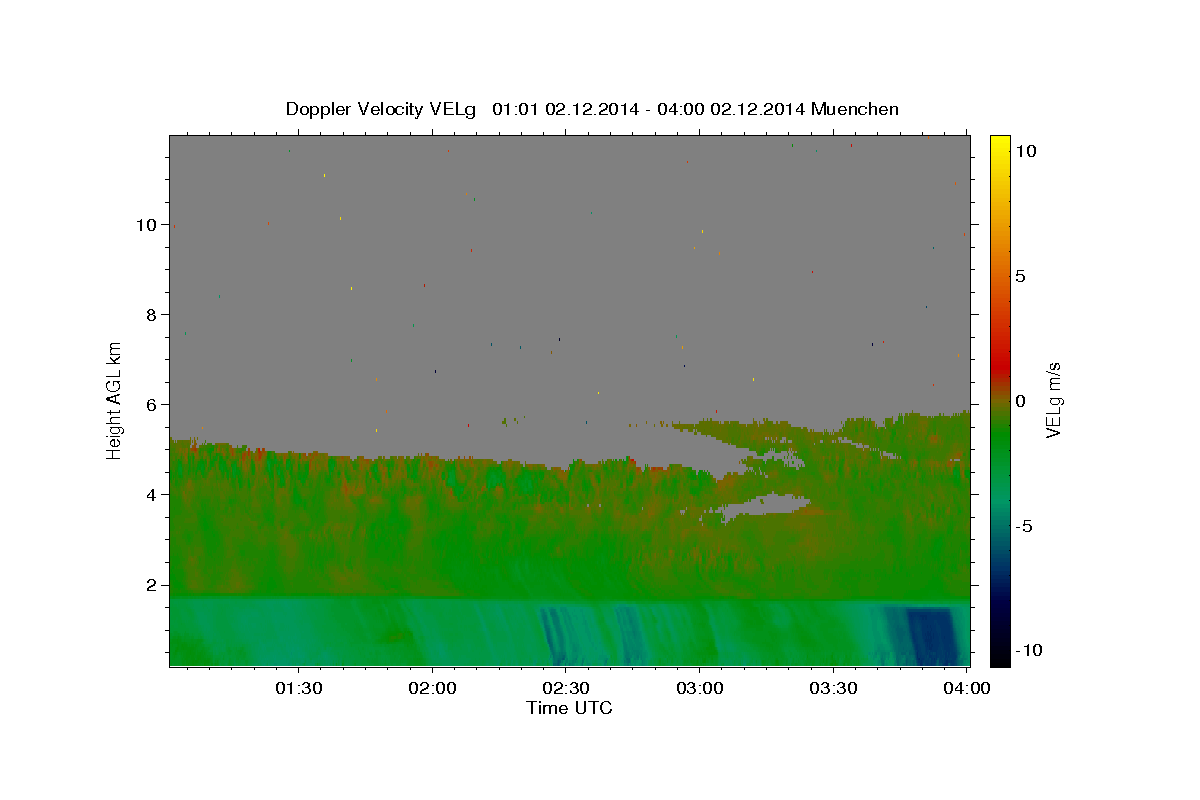Click the 02:00 time tick label
The image size is (1200, 800).
pyautogui.click(x=432, y=688)
